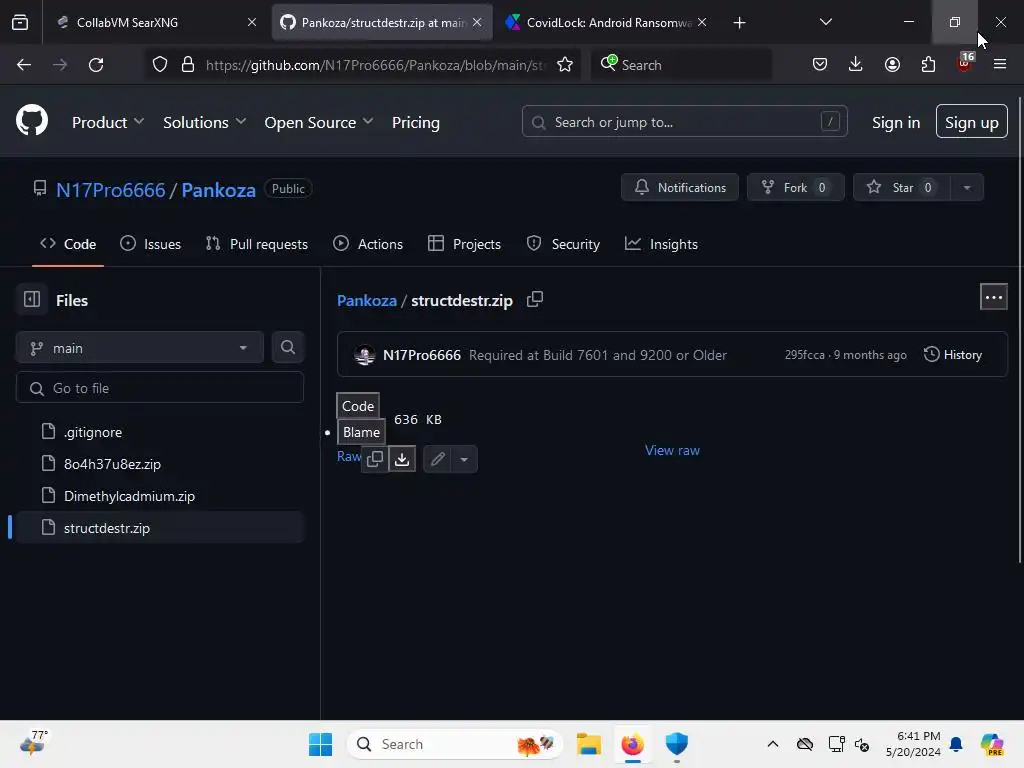The image size is (1024, 768).
Task: Search files with magnifier button
Action: [287, 347]
